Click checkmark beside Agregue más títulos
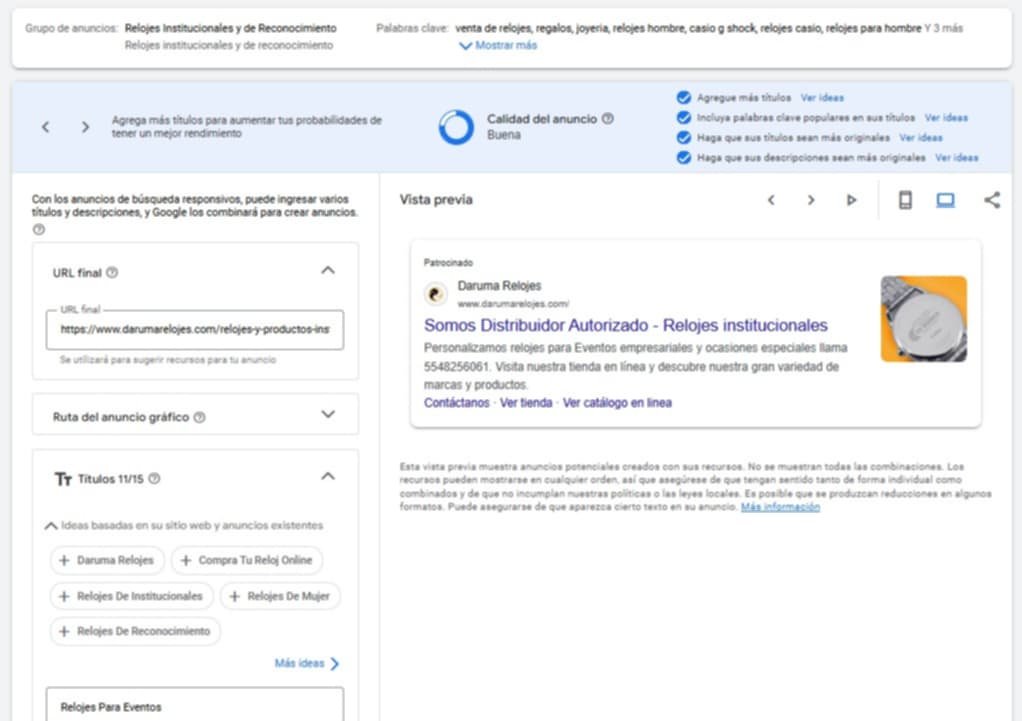The width and height of the screenshot is (1022, 721). click(x=683, y=98)
